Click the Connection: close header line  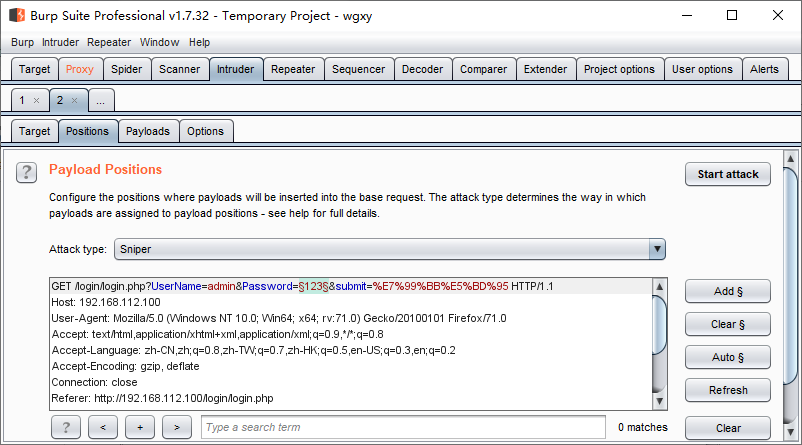[95, 382]
